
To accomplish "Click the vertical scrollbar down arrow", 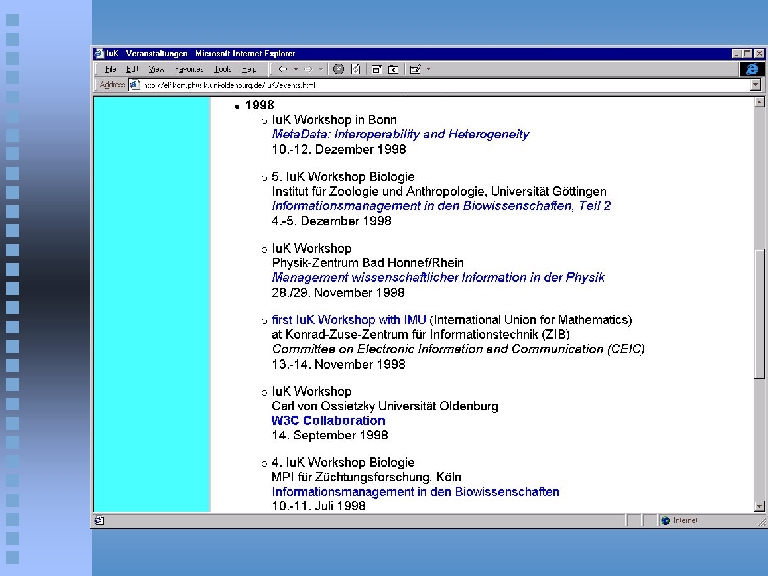I will (x=759, y=506).
